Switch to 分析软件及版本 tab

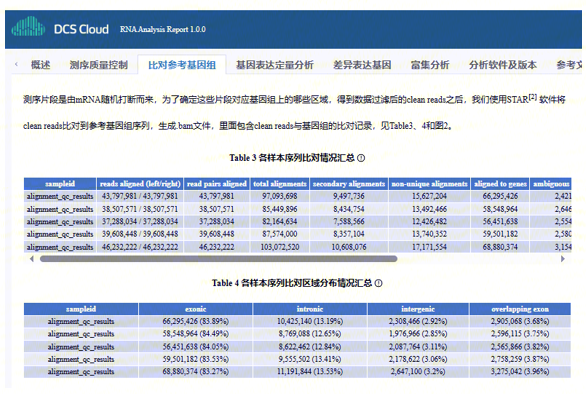(503, 65)
